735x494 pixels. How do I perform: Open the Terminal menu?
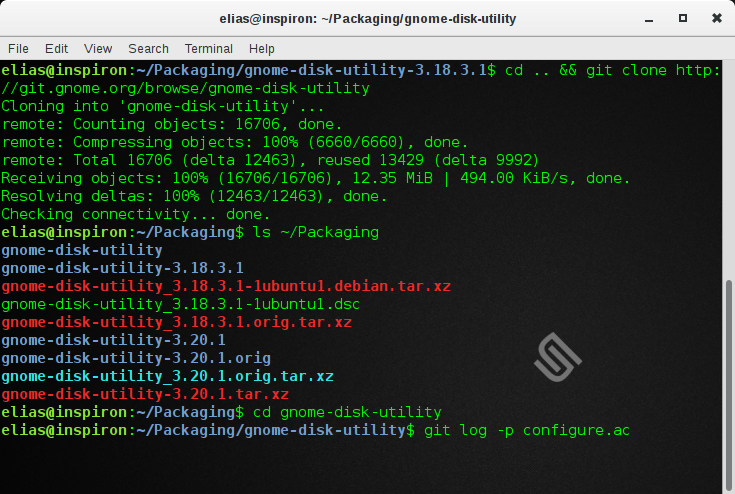coord(208,48)
